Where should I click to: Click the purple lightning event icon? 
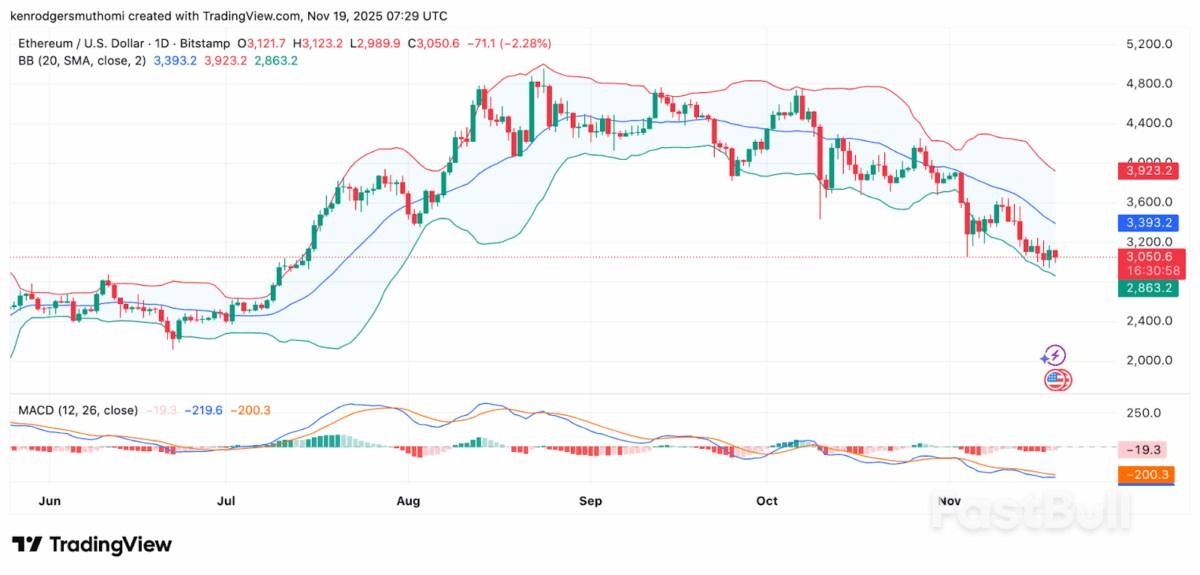(x=1054, y=355)
